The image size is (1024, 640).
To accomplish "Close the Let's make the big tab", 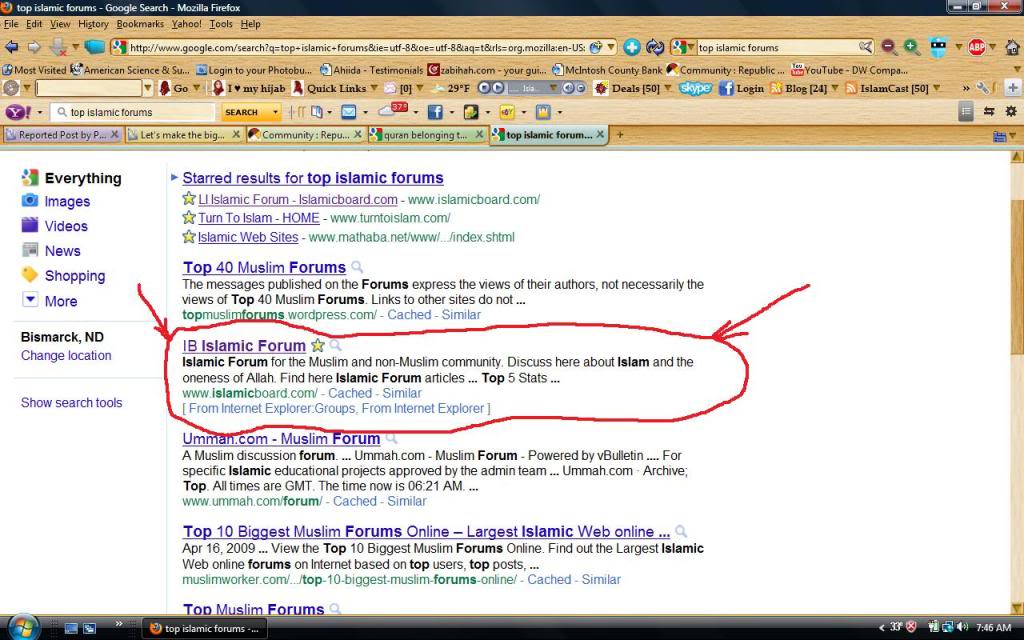I will [236, 135].
